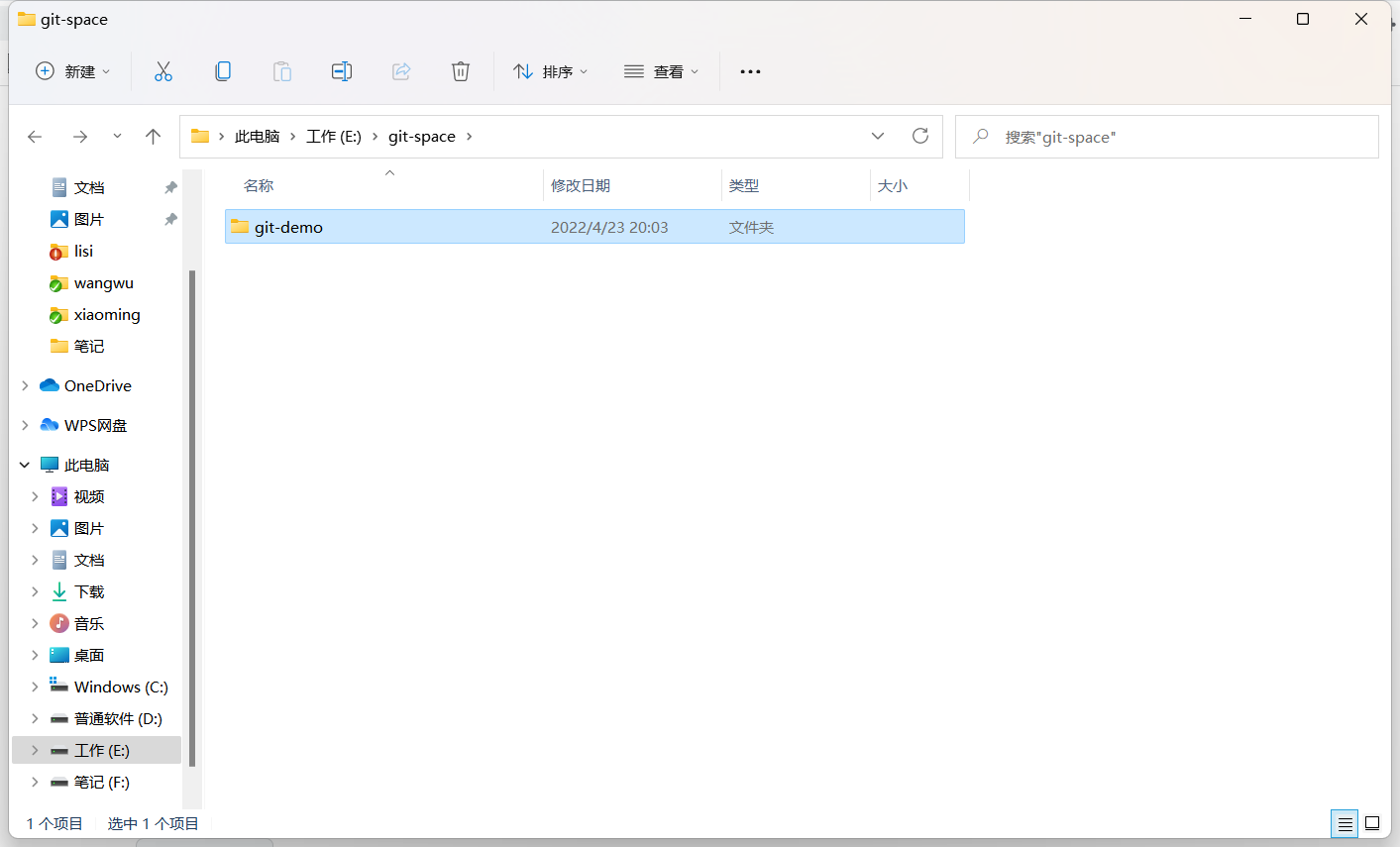Select the git-demo folder name
Image resolution: width=1400 pixels, height=847 pixels.
pyautogui.click(x=288, y=227)
